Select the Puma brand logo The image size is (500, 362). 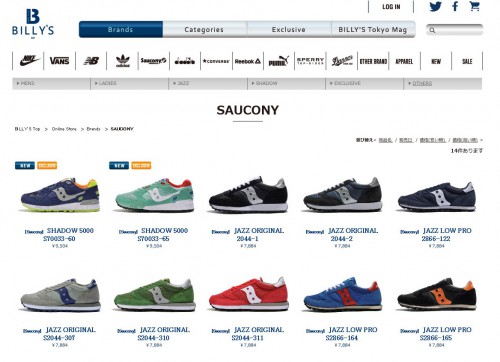[279, 61]
